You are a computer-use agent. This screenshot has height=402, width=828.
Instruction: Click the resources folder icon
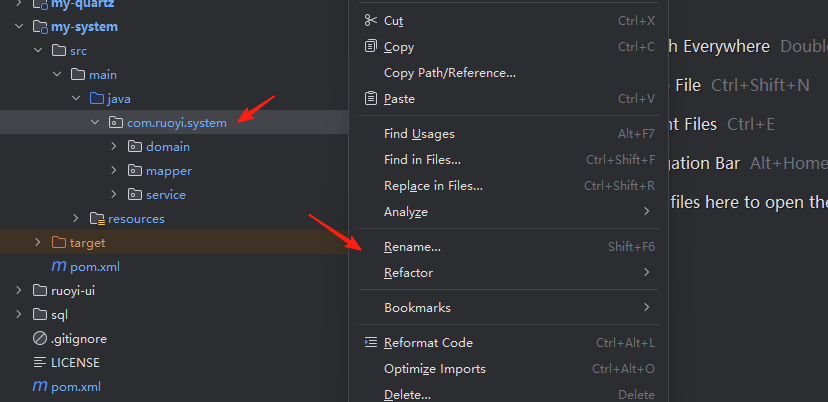[96, 218]
